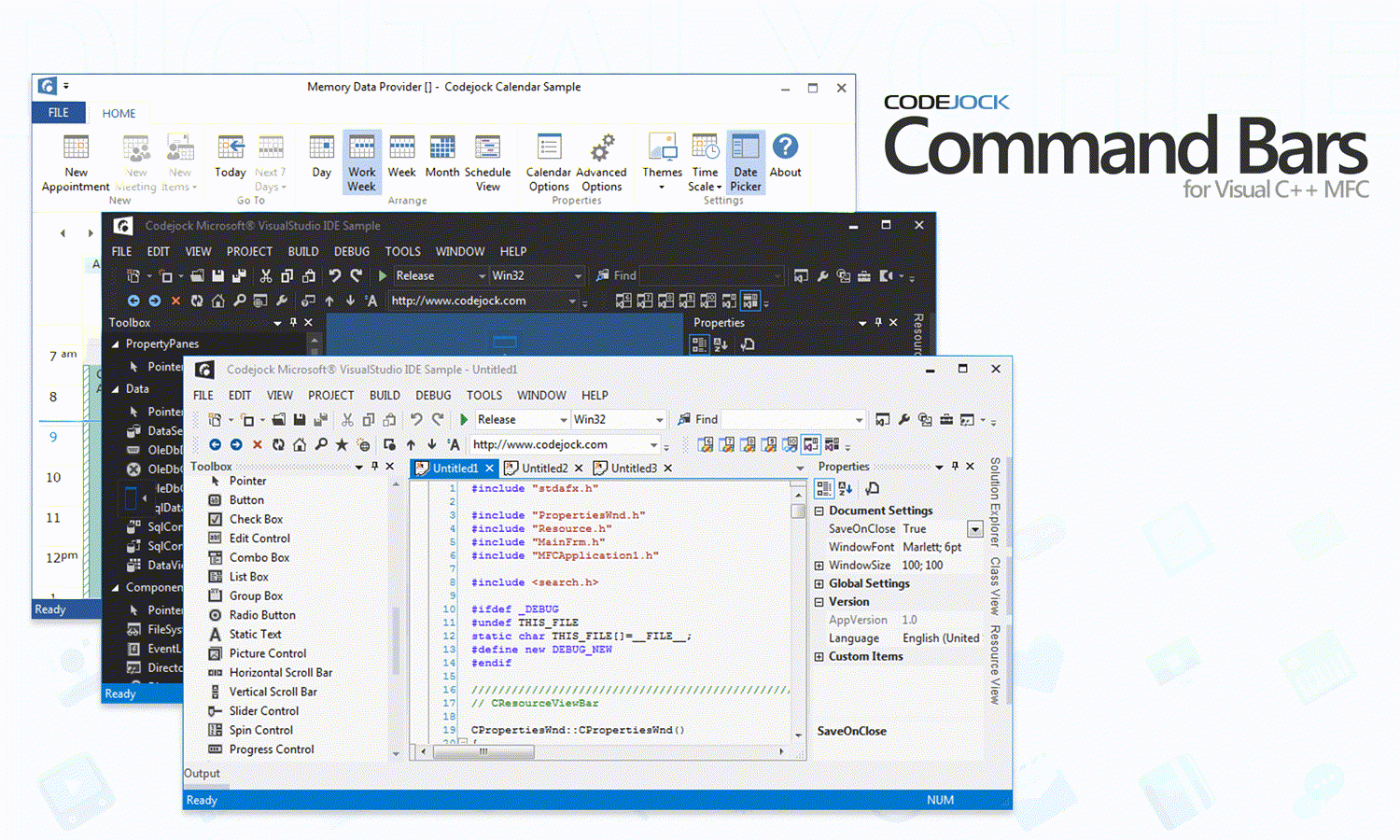
Task: Expand Custom Items group in Properties
Action: (x=819, y=657)
